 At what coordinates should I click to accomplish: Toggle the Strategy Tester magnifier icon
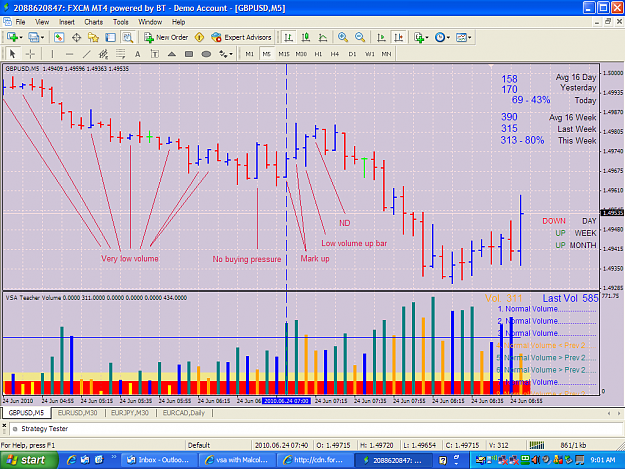click(x=128, y=37)
